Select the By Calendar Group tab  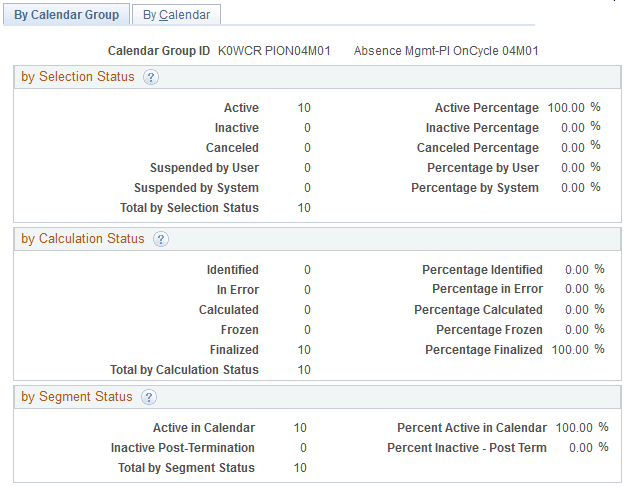point(66,15)
